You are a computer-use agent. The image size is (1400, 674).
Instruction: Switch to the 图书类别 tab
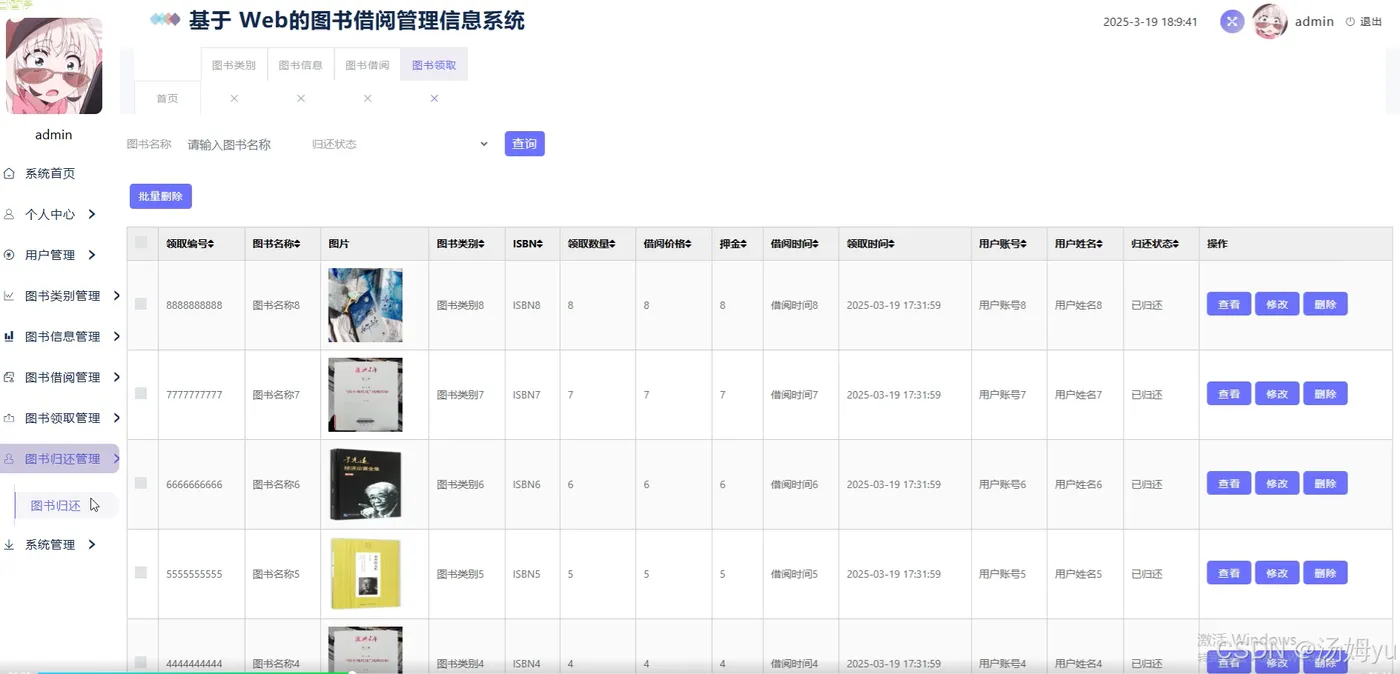(x=234, y=65)
